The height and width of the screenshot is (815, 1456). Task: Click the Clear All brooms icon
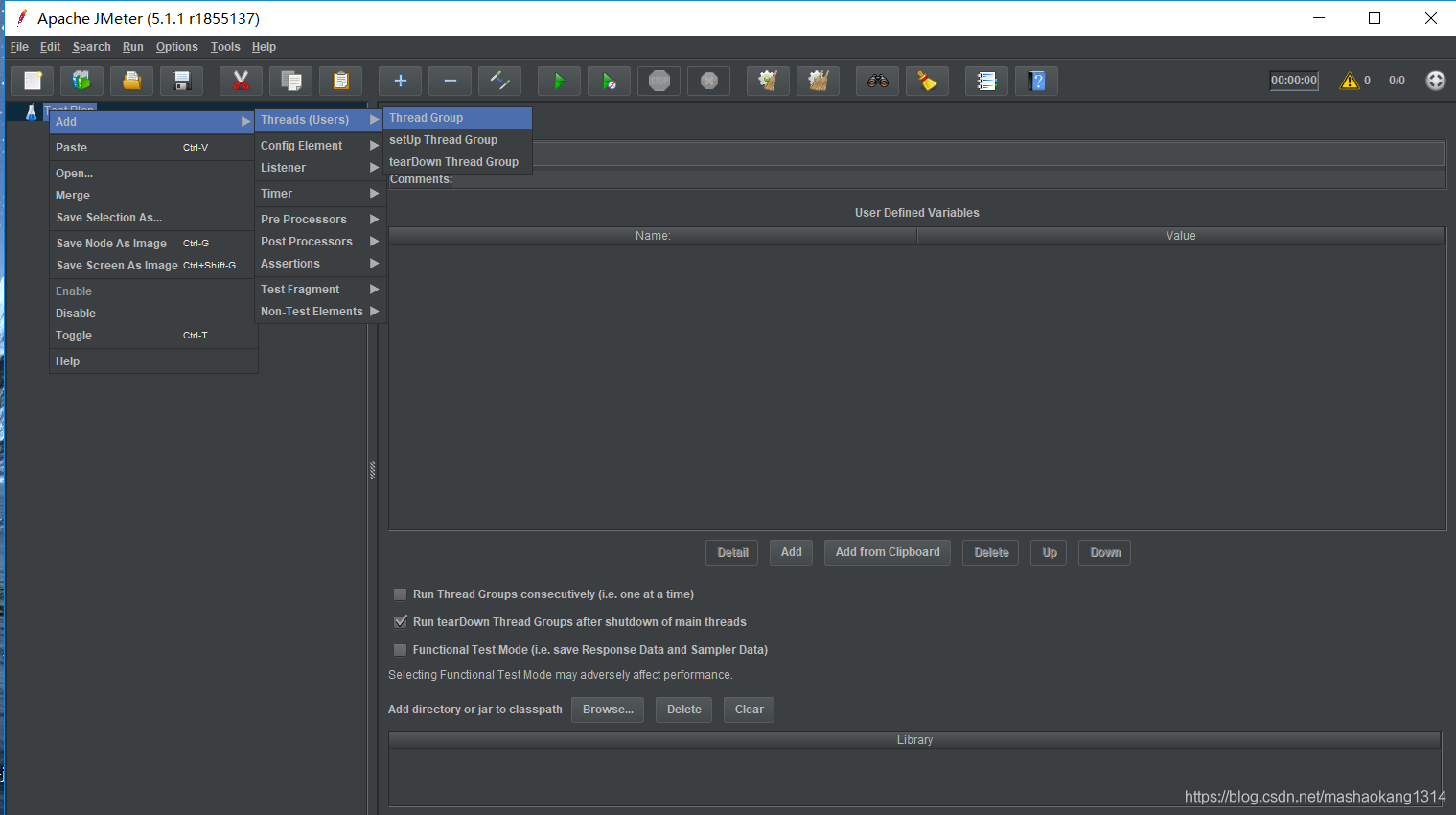point(818,81)
